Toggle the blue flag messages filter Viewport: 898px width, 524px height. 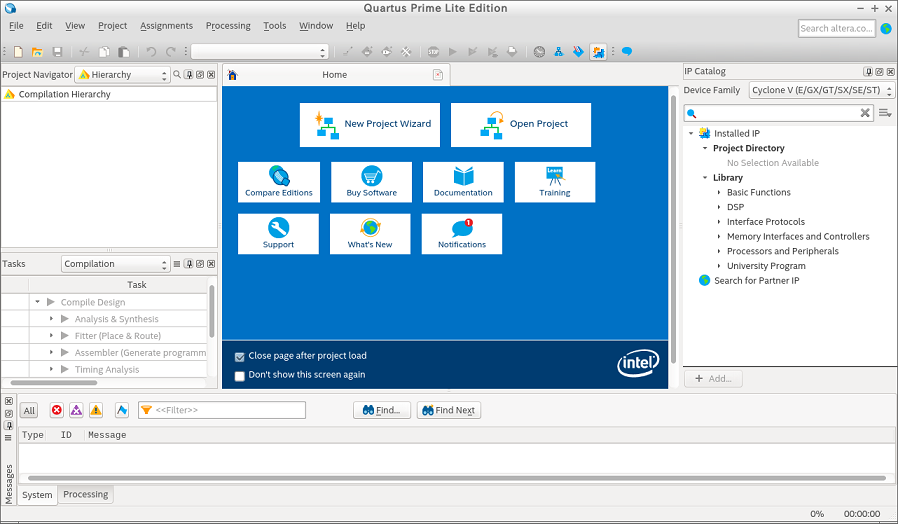tap(121, 410)
